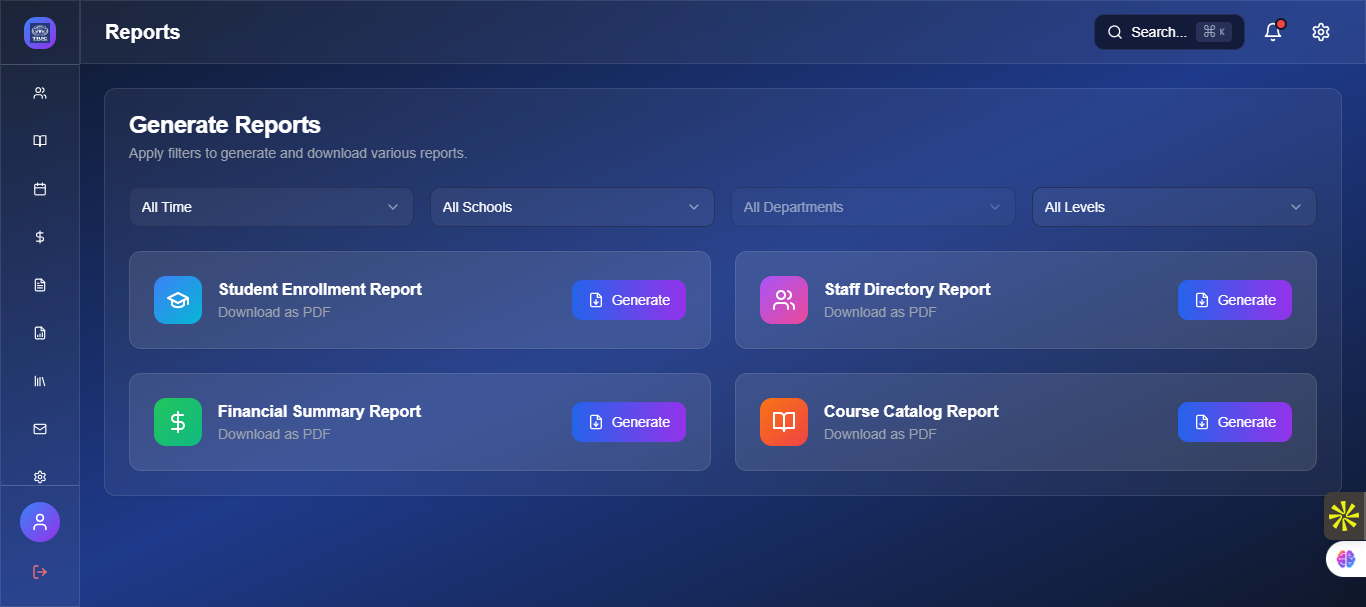The height and width of the screenshot is (607, 1366).
Task: Click the open book sidebar icon
Action: pyautogui.click(x=40, y=141)
